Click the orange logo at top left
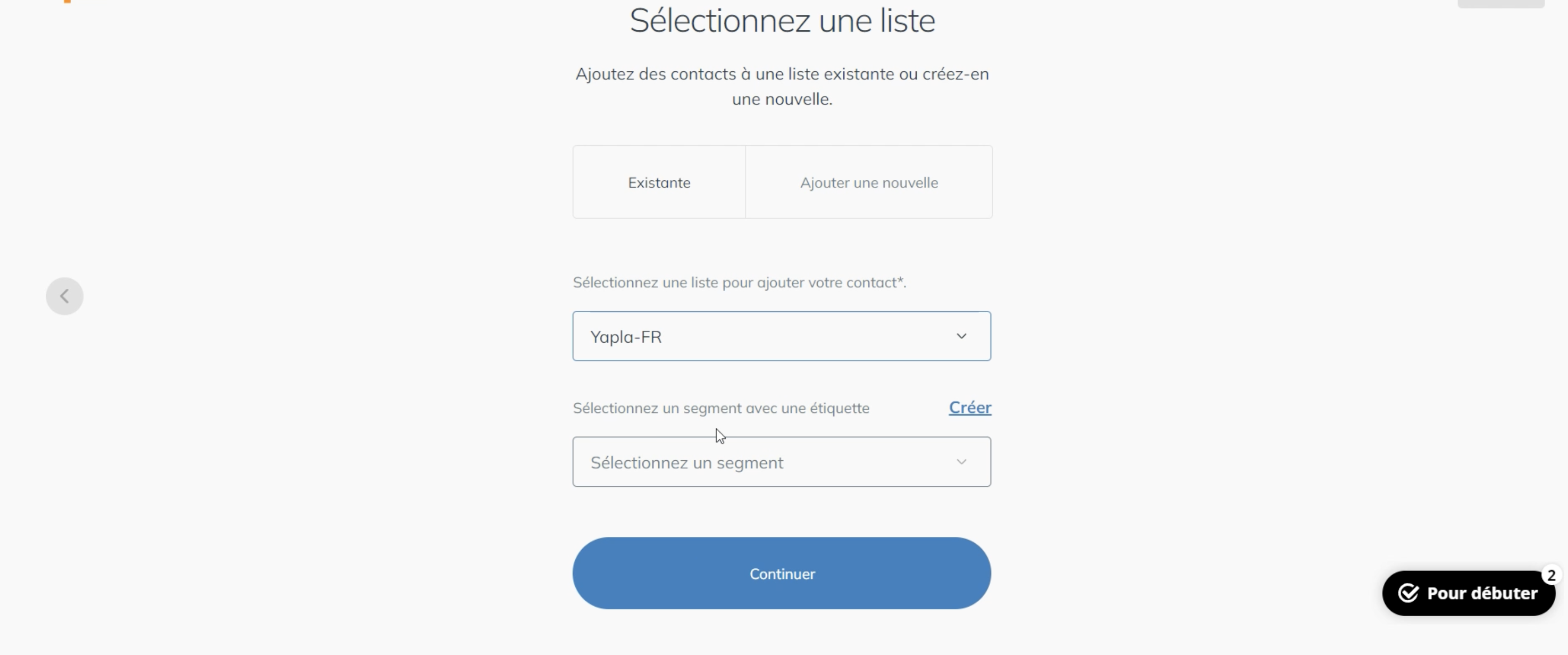 click(67, 2)
